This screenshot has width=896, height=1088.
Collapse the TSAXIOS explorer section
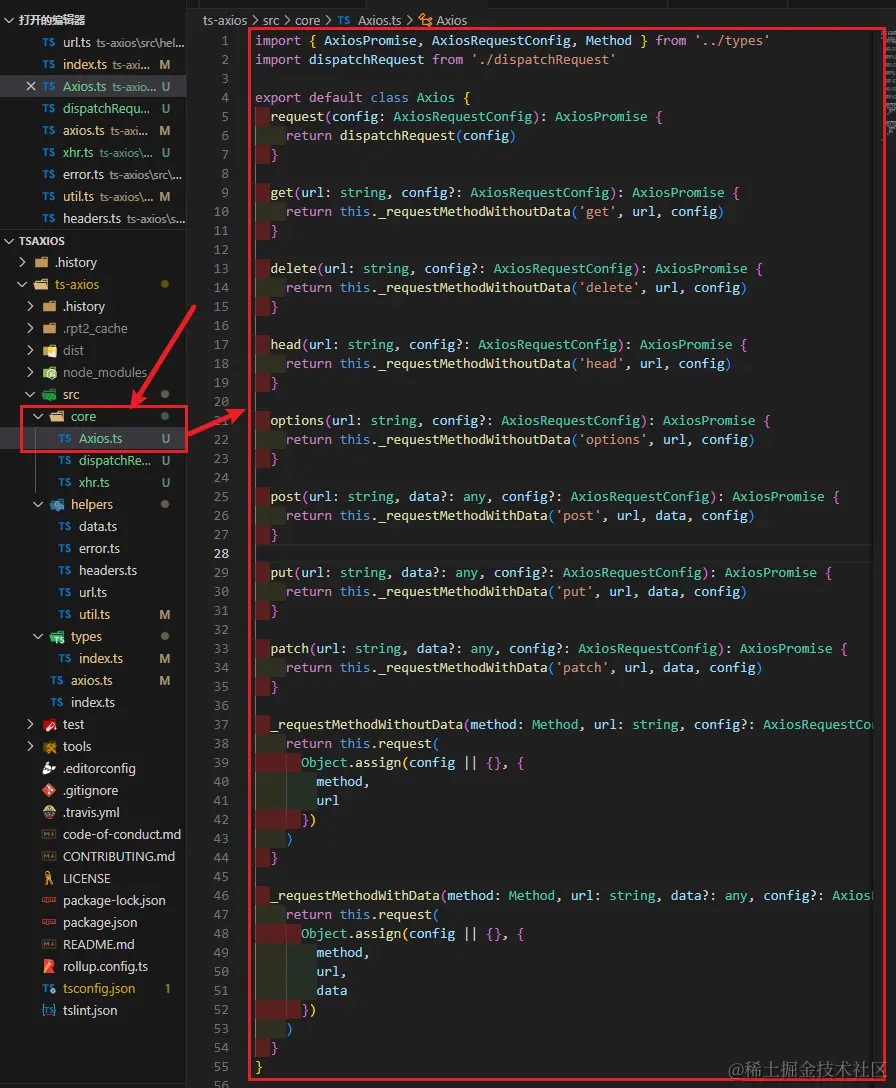tap(9, 241)
